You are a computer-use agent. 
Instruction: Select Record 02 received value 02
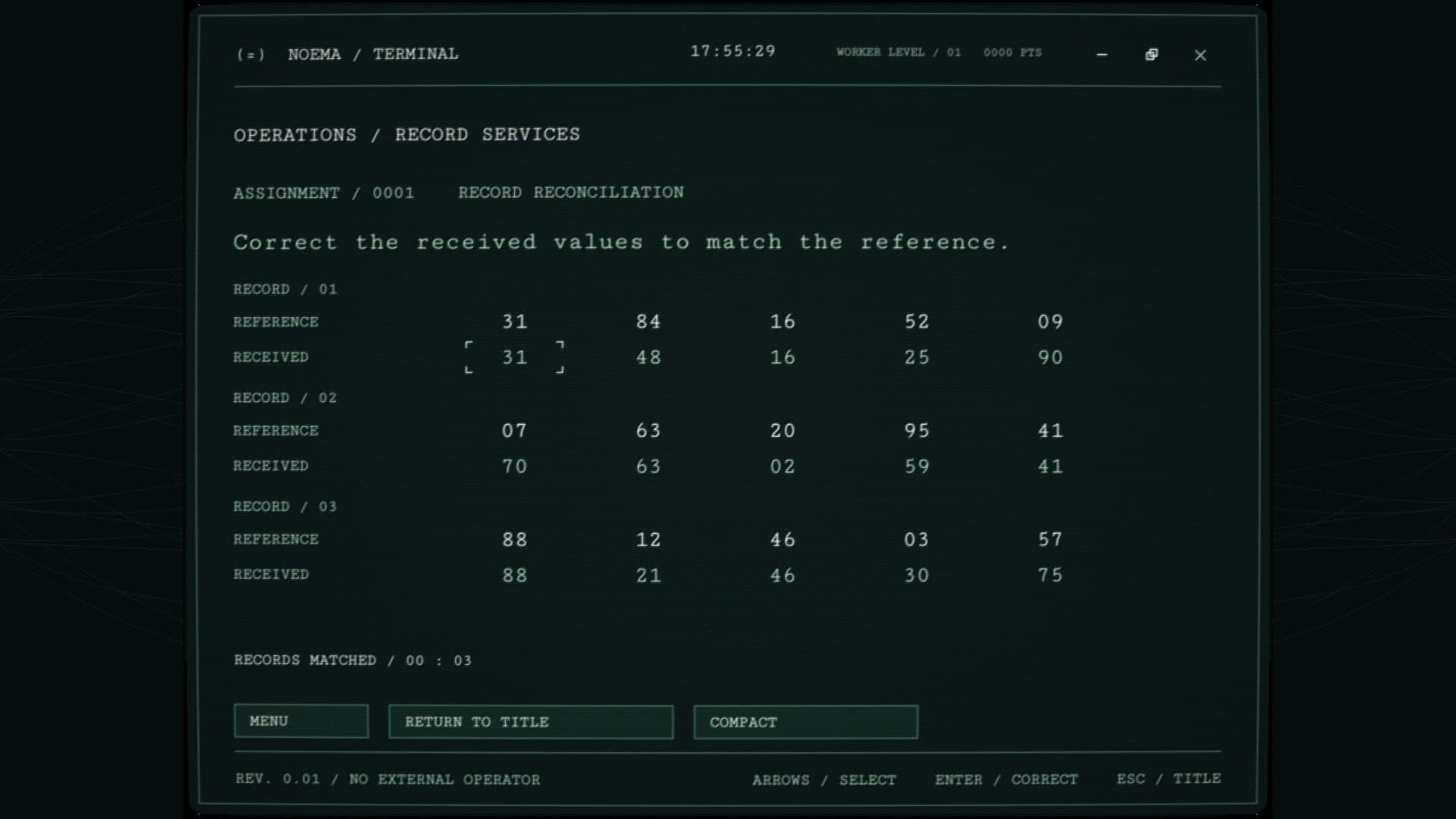[783, 466]
